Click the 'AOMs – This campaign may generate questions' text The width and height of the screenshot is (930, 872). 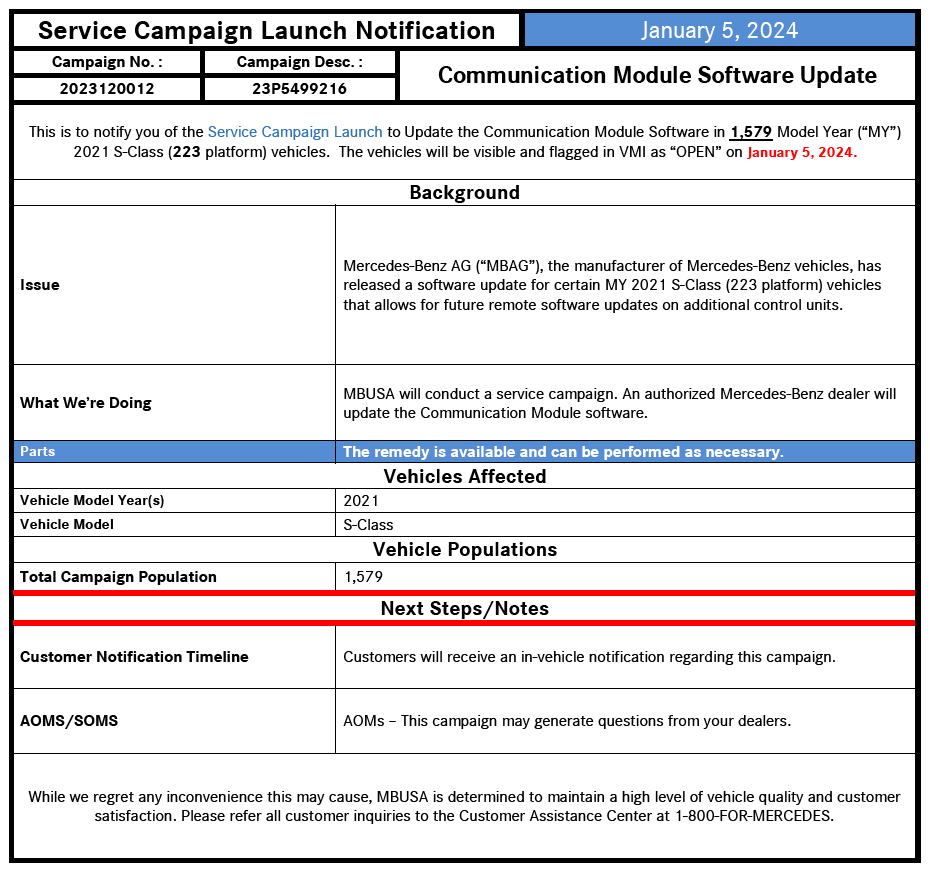tap(567, 721)
